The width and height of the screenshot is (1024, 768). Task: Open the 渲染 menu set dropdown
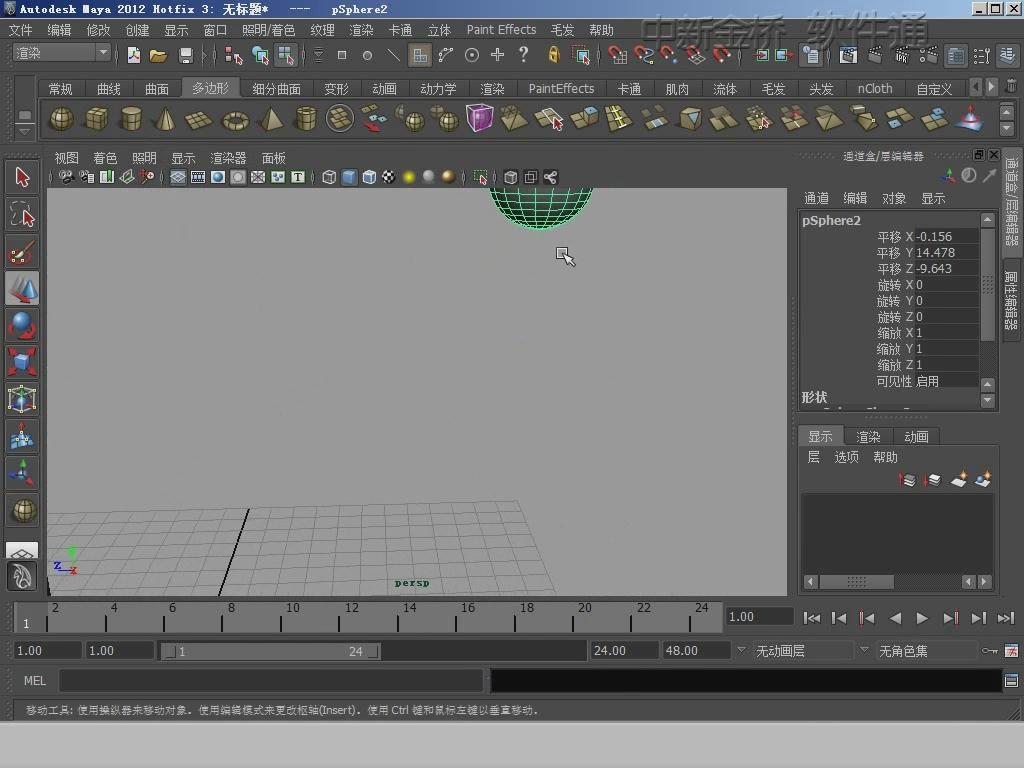[62, 53]
